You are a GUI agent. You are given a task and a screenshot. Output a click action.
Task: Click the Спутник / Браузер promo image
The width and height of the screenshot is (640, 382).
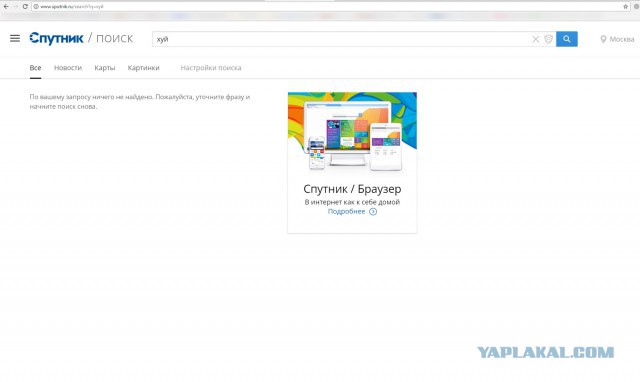tap(352, 132)
